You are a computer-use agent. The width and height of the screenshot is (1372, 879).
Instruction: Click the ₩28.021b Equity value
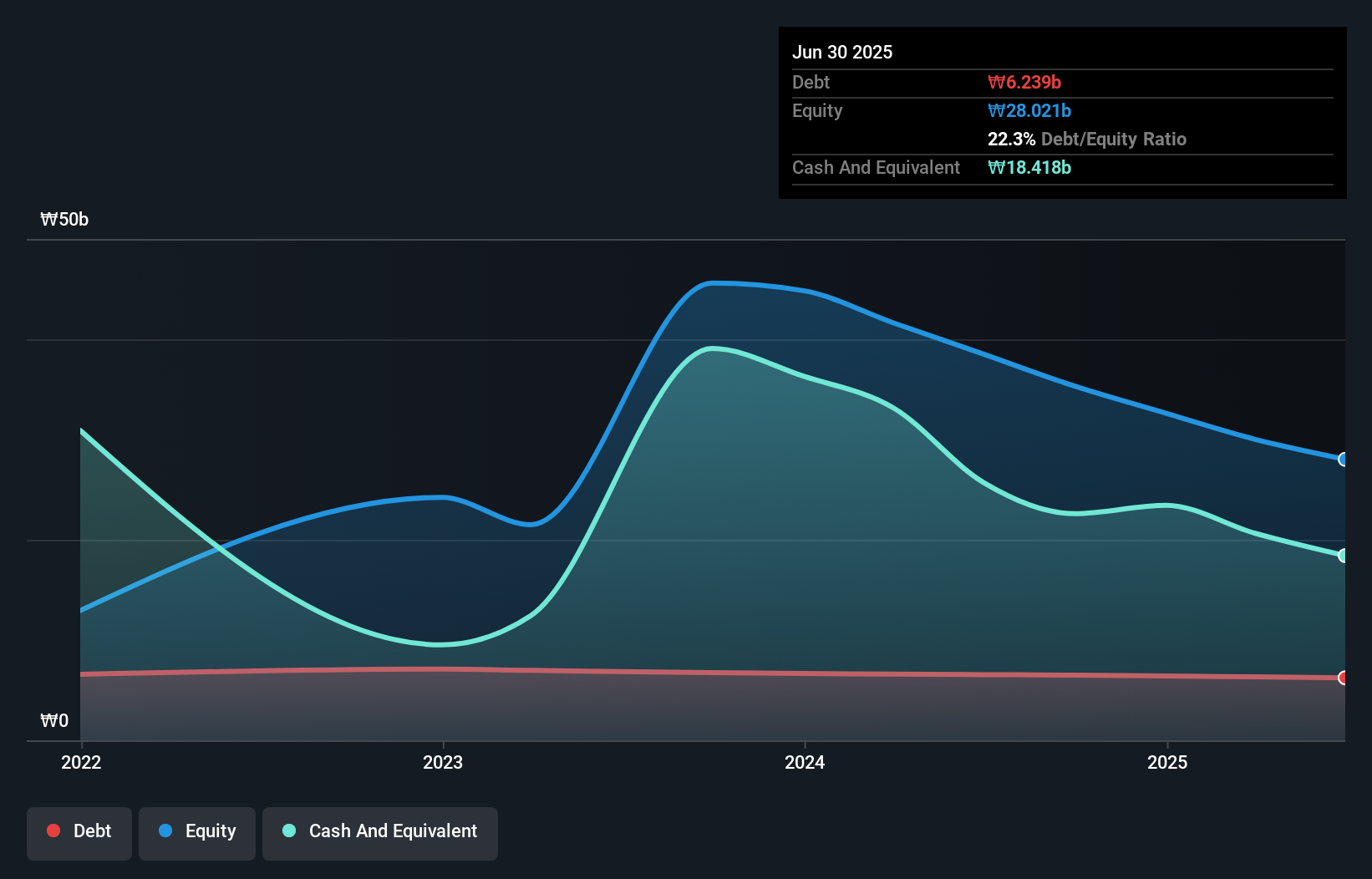(1029, 110)
